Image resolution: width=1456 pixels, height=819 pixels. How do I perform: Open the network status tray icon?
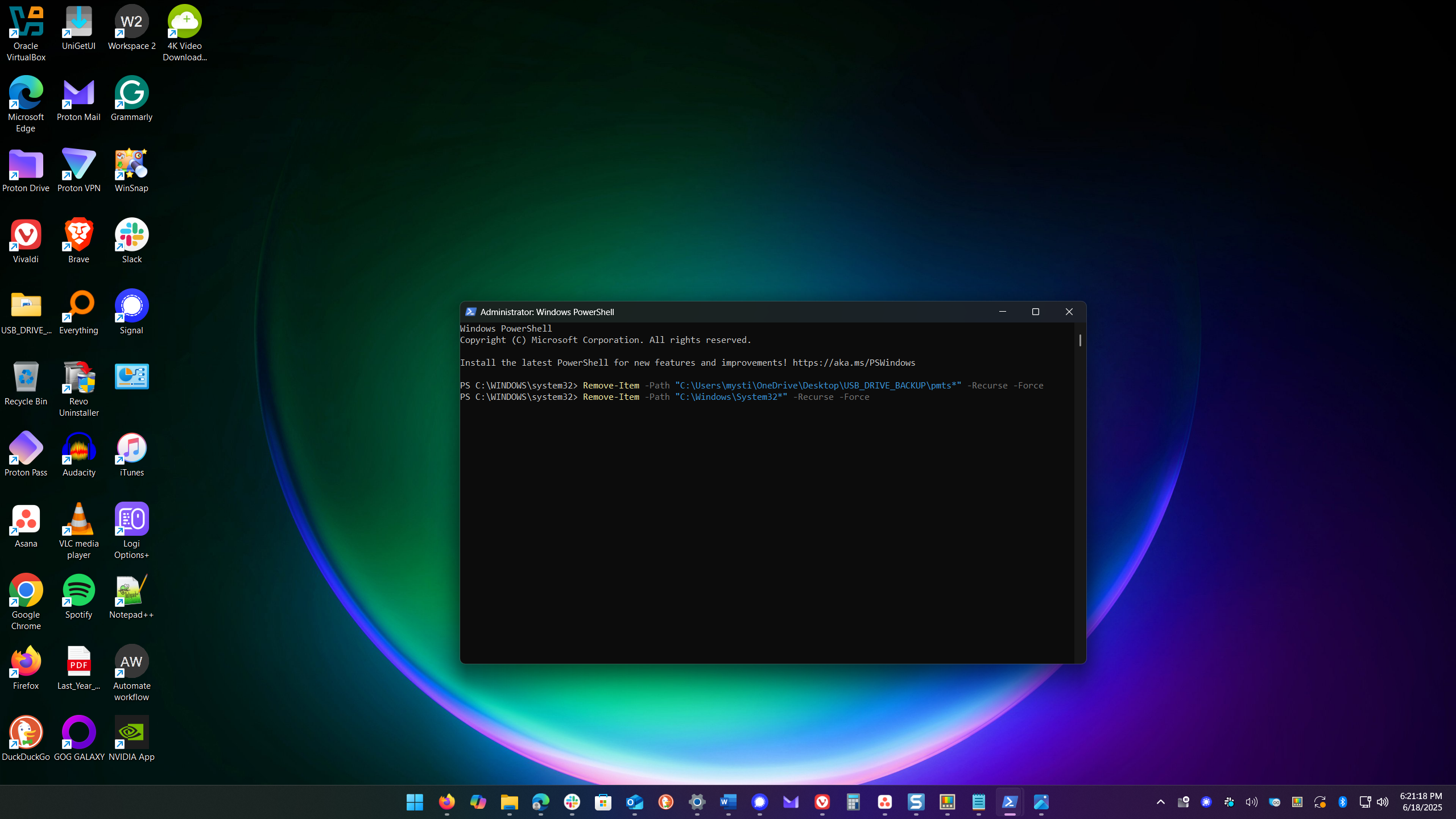1364,802
